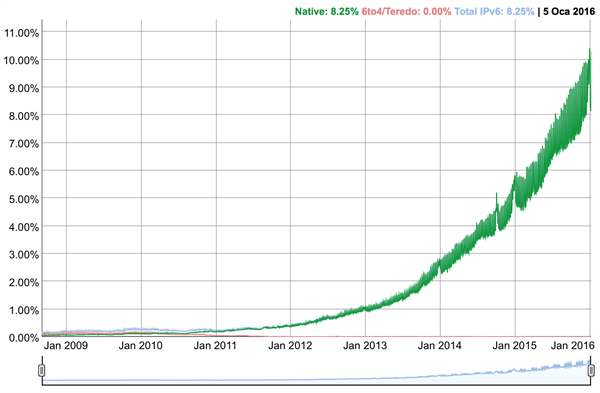
Task: Click the "3.00%" y-axis label
Action: [24, 254]
